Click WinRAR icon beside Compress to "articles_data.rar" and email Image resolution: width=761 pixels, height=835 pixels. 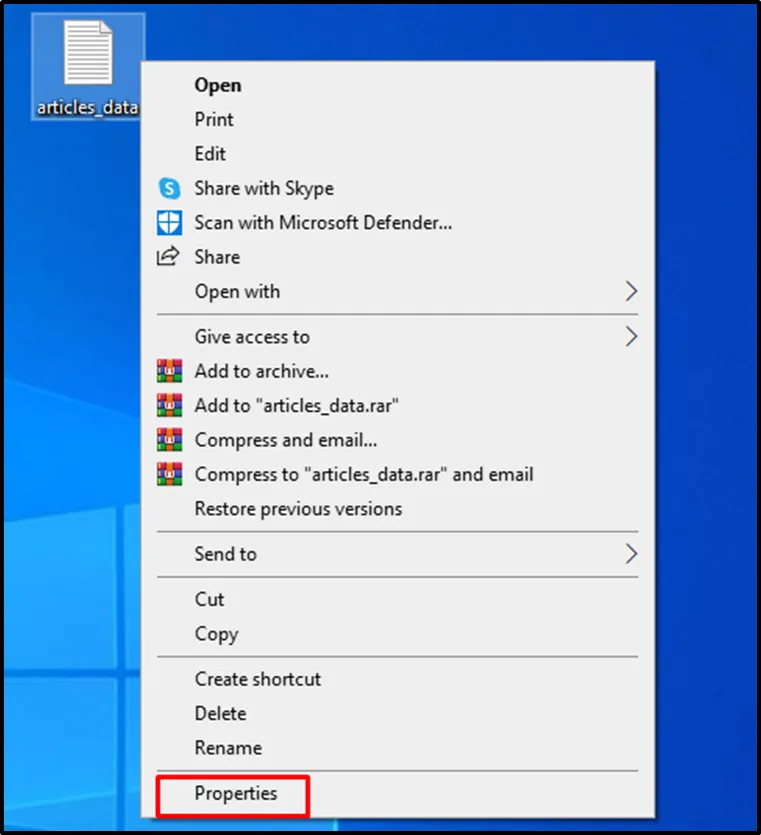coord(170,474)
